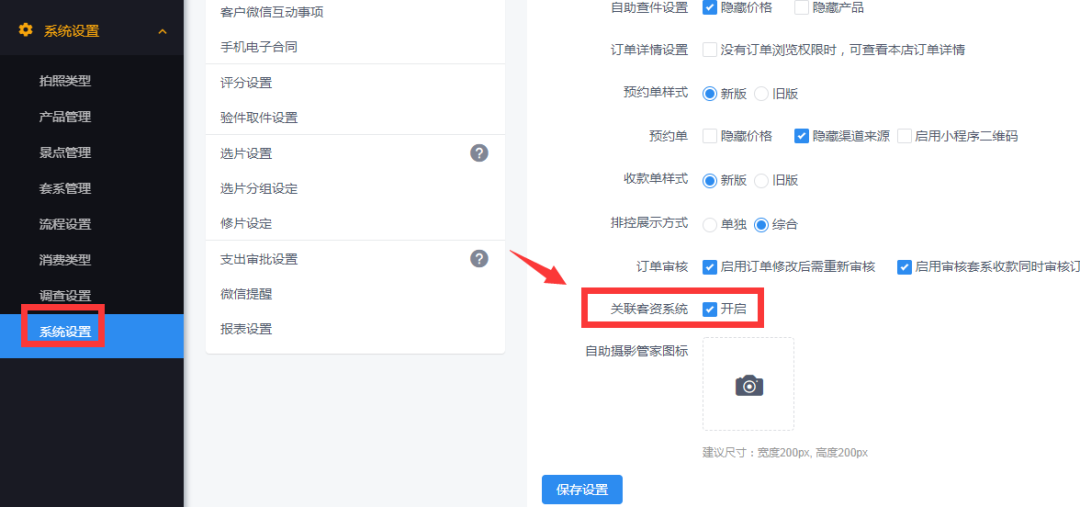1080x507 pixels.
Task: Open 套系管理 in the sidebar
Action: click(65, 188)
